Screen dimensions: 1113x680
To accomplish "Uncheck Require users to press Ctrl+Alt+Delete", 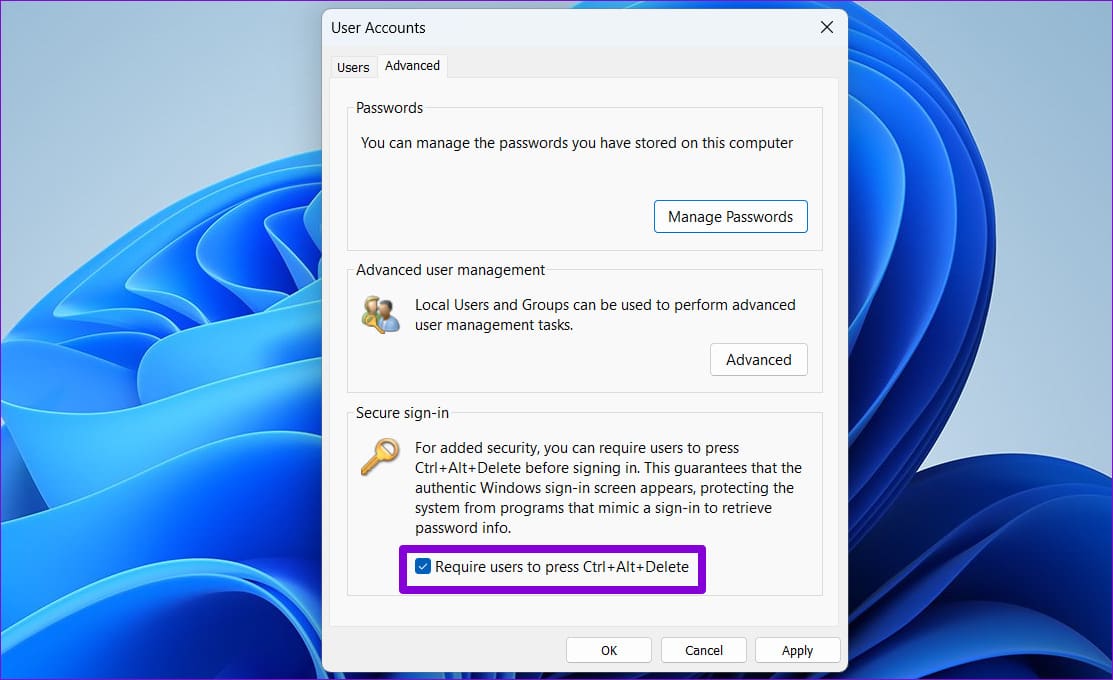I will 423,566.
